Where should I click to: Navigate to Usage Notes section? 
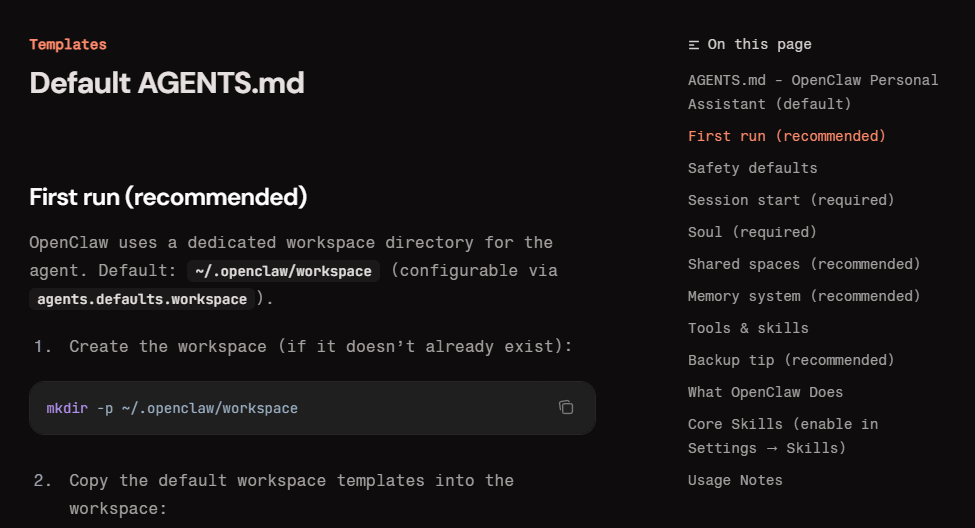point(735,480)
